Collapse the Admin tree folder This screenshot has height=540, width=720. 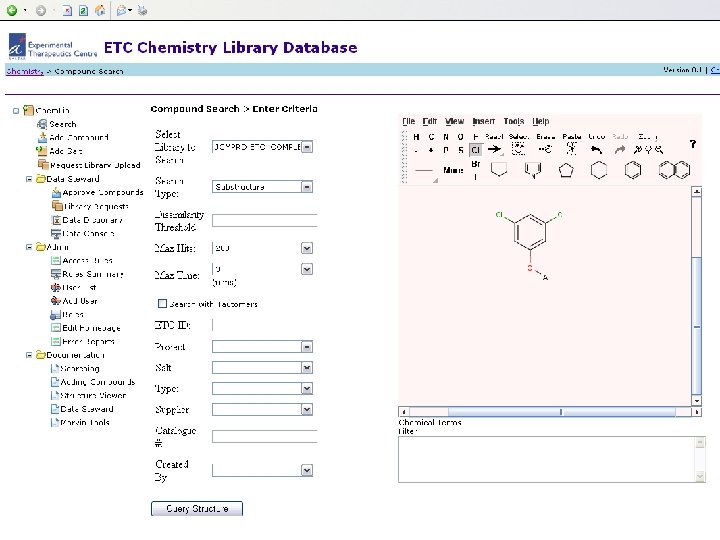(29, 247)
